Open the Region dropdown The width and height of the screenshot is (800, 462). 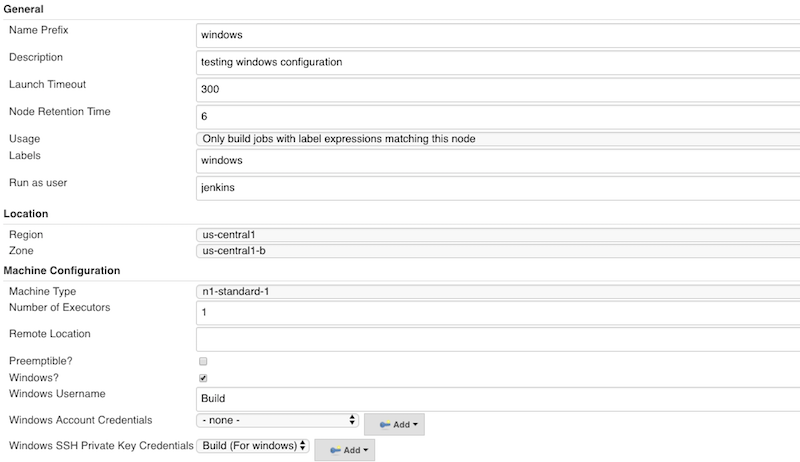[x=497, y=235]
